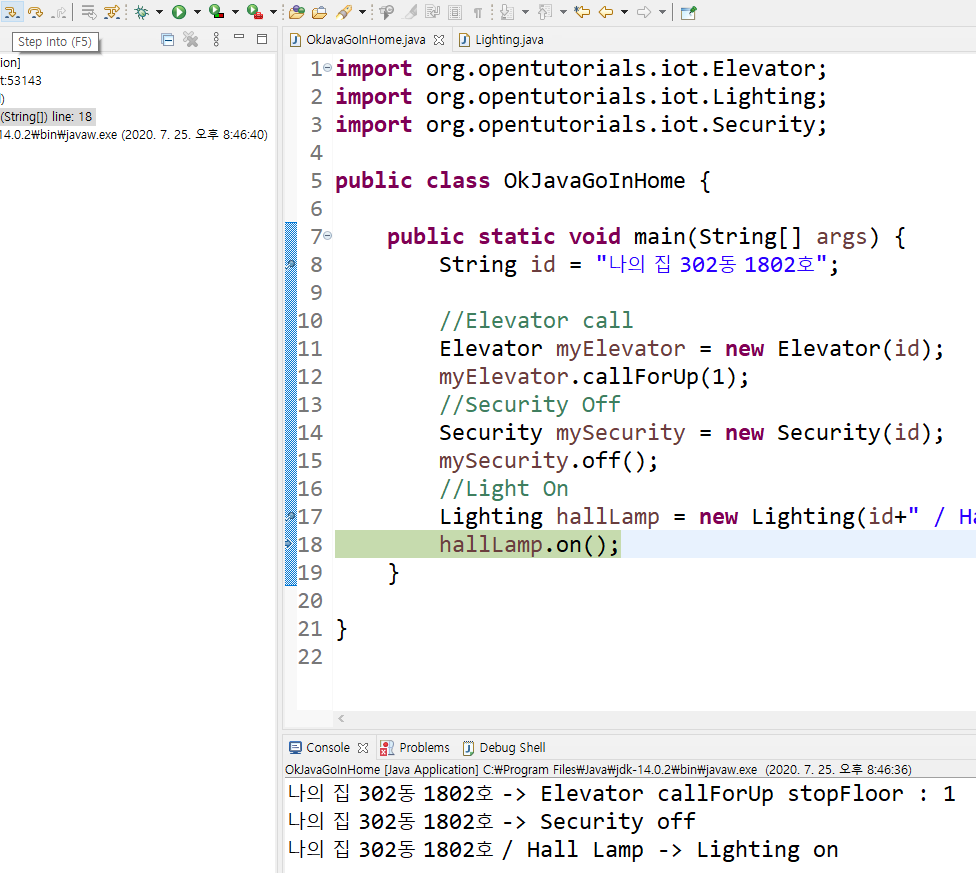Open the Problems tab
This screenshot has height=873, width=976.
tap(415, 747)
